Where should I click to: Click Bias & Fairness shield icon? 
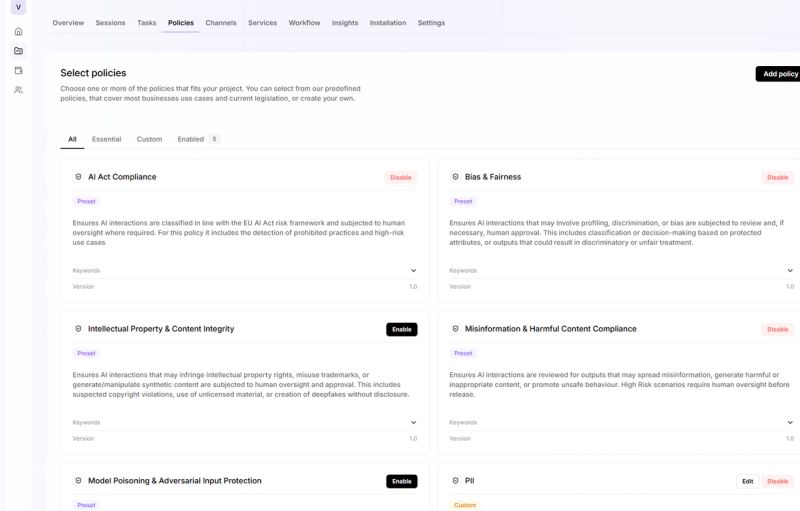click(x=455, y=177)
